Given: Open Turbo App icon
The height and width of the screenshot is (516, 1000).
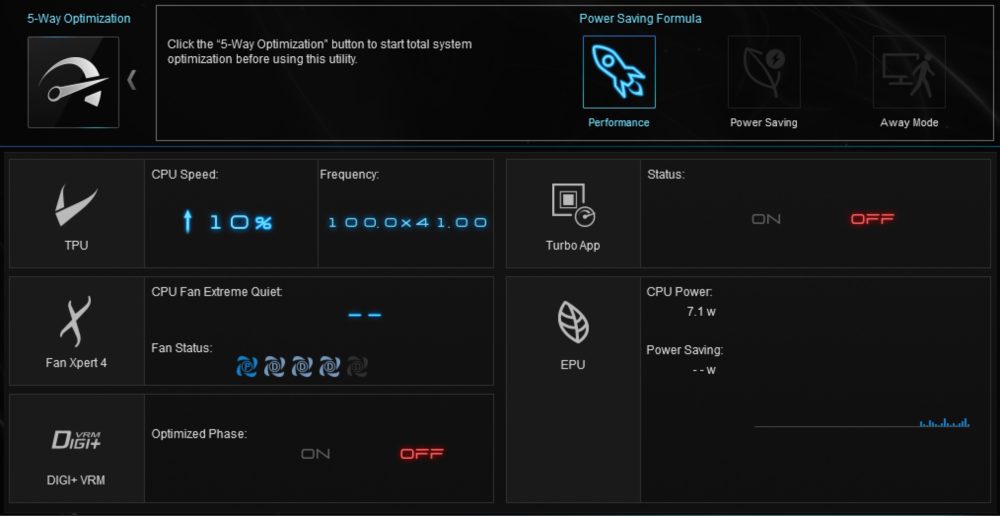Looking at the screenshot, I should coord(573,205).
